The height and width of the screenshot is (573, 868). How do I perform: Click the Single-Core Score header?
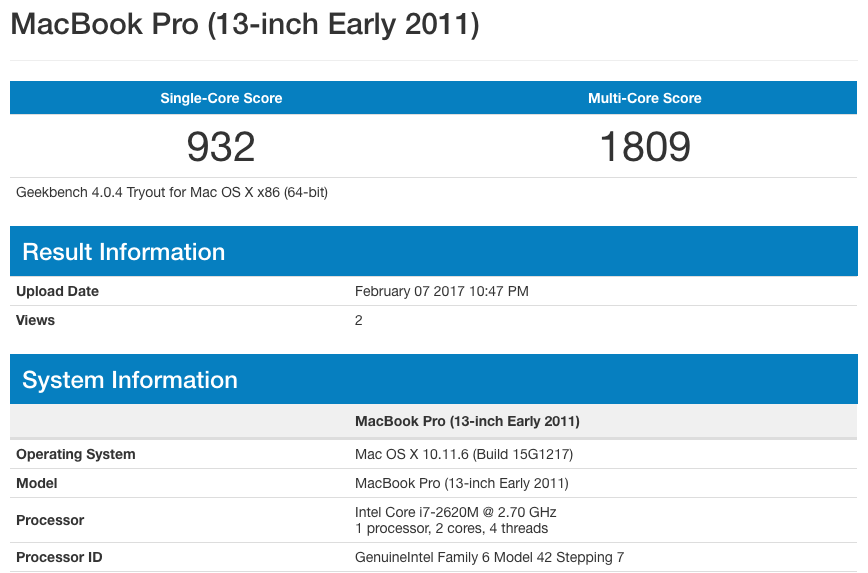click(x=221, y=98)
